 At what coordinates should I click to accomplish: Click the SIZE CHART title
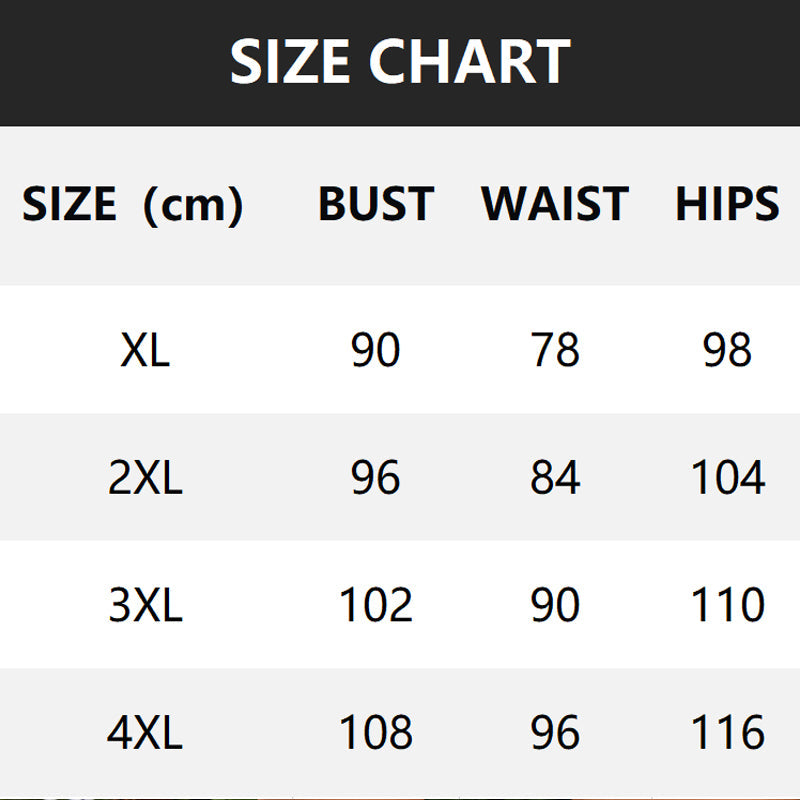[400, 61]
